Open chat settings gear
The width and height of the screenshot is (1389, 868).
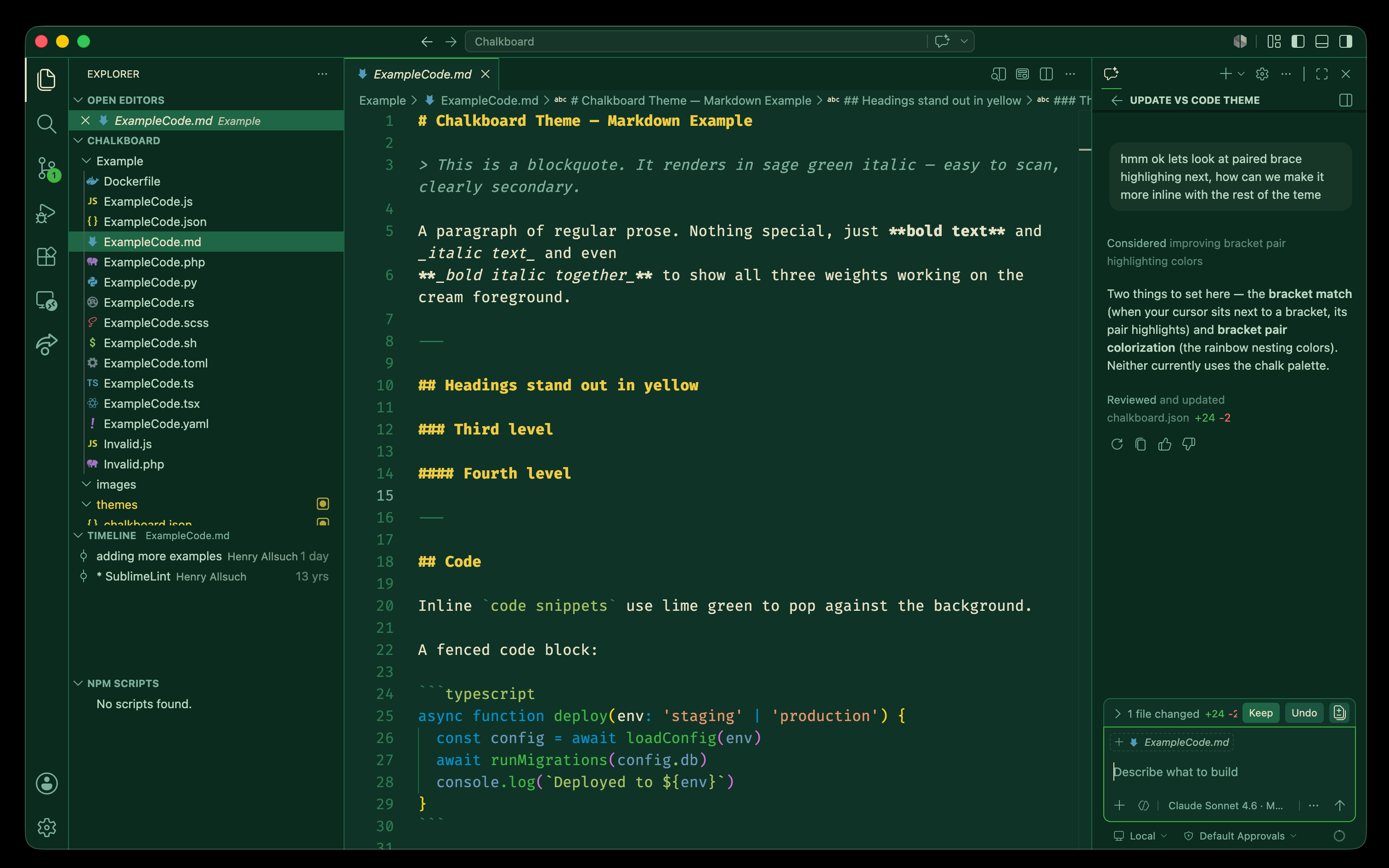pyautogui.click(x=1262, y=74)
